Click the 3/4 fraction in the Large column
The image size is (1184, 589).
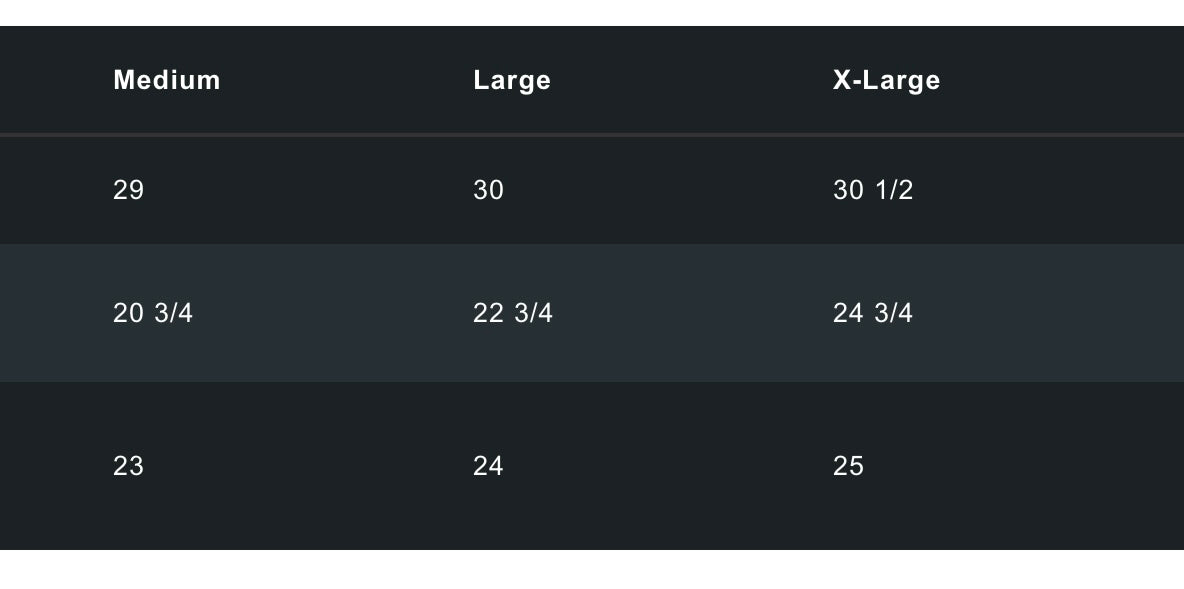[x=534, y=313]
